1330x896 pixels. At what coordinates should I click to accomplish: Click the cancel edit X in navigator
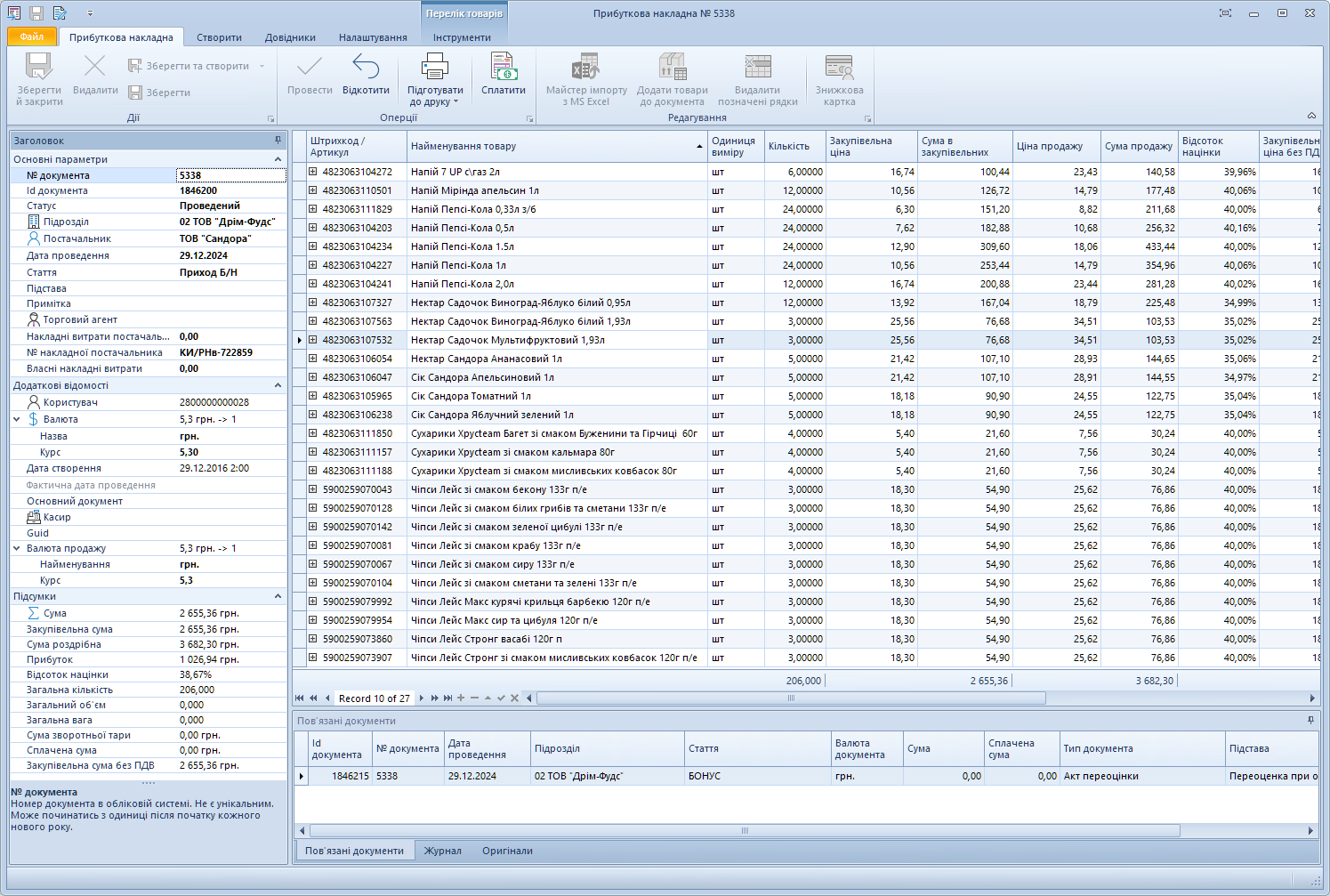coord(514,698)
